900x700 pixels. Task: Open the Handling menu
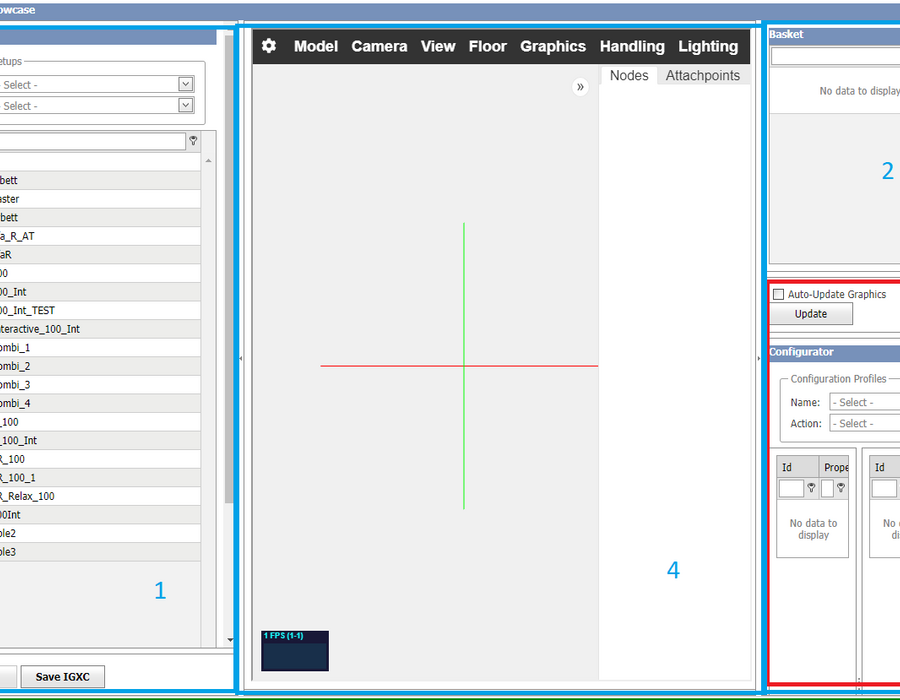click(x=632, y=46)
